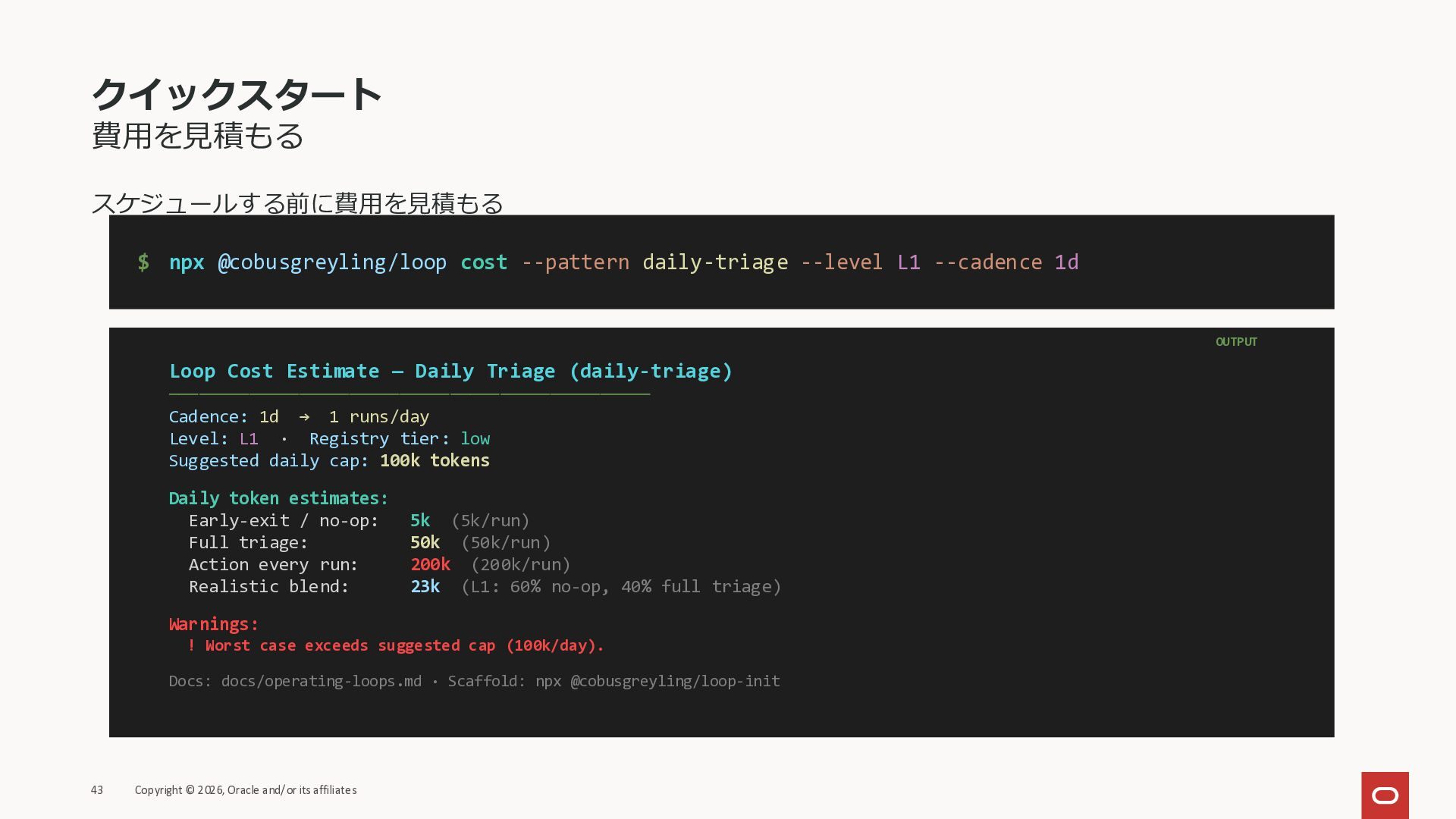Click the Full triage: row label
Viewport: 1456px width, 819px height.
[x=249, y=542]
